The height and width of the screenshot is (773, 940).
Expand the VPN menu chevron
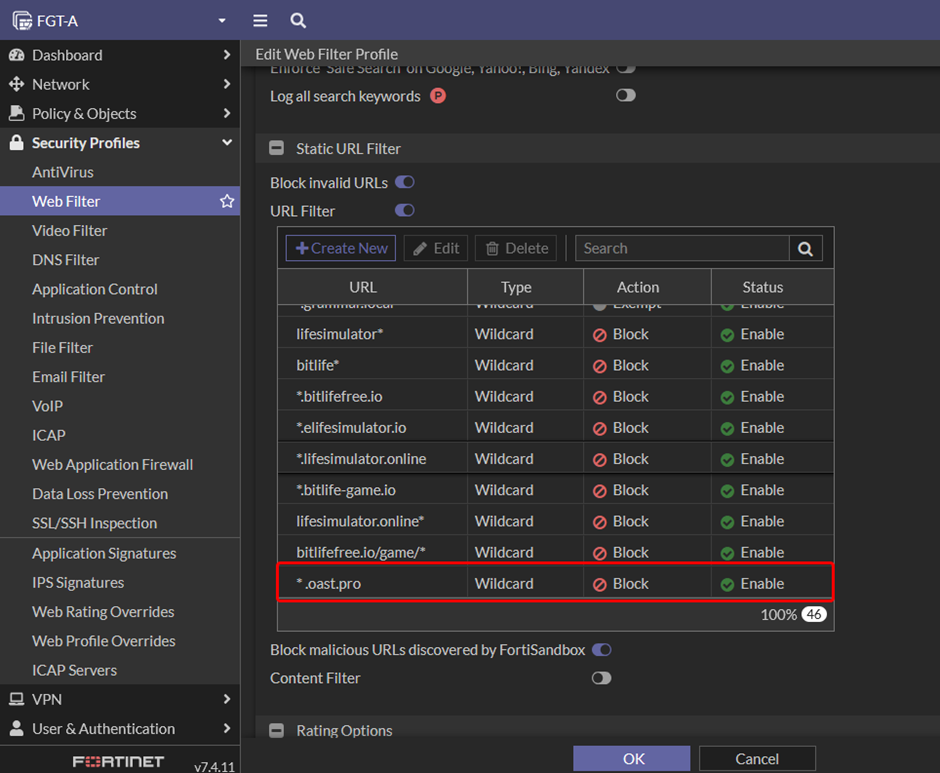coord(227,699)
